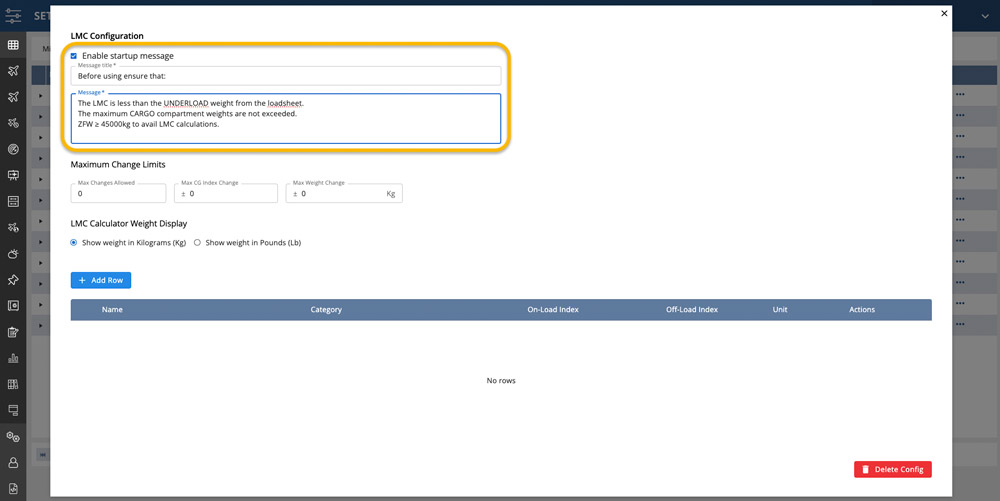Screen dimensions: 1000x501
Task: Click the Max Changes Allowed field
Action: pyautogui.click(x=120, y=194)
